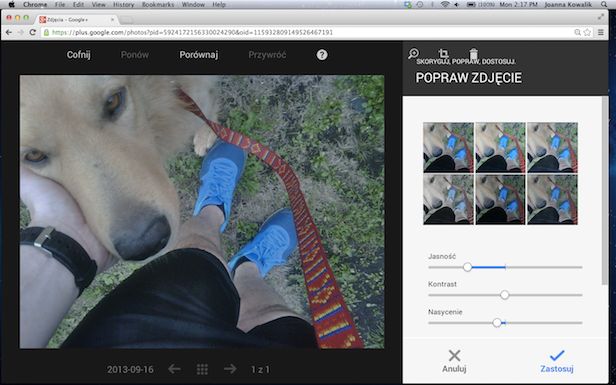This screenshot has width=616, height=385.
Task: Close the Zdjęcia tab with X
Action: point(113,19)
